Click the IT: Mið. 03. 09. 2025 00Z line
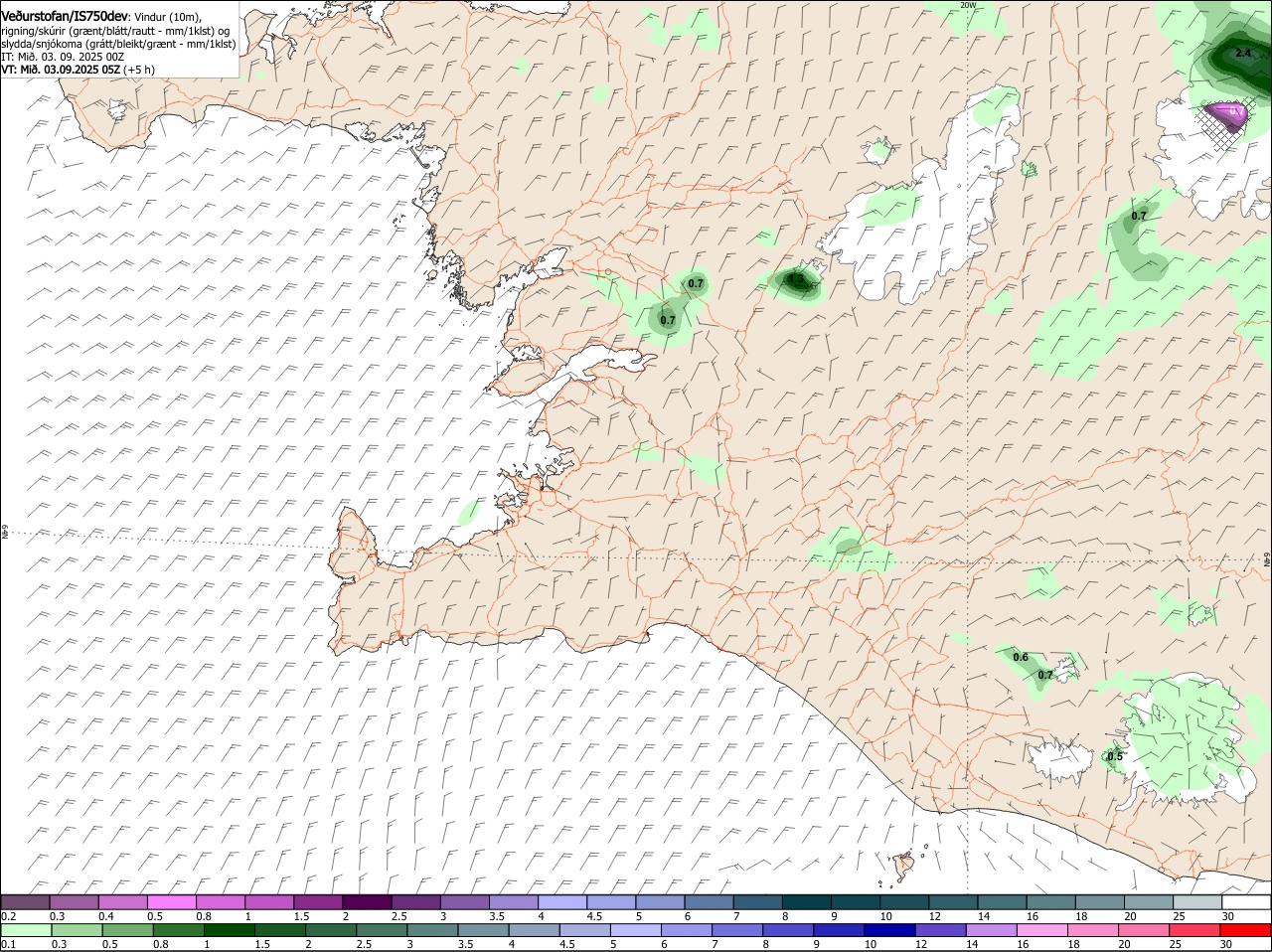 (x=63, y=57)
